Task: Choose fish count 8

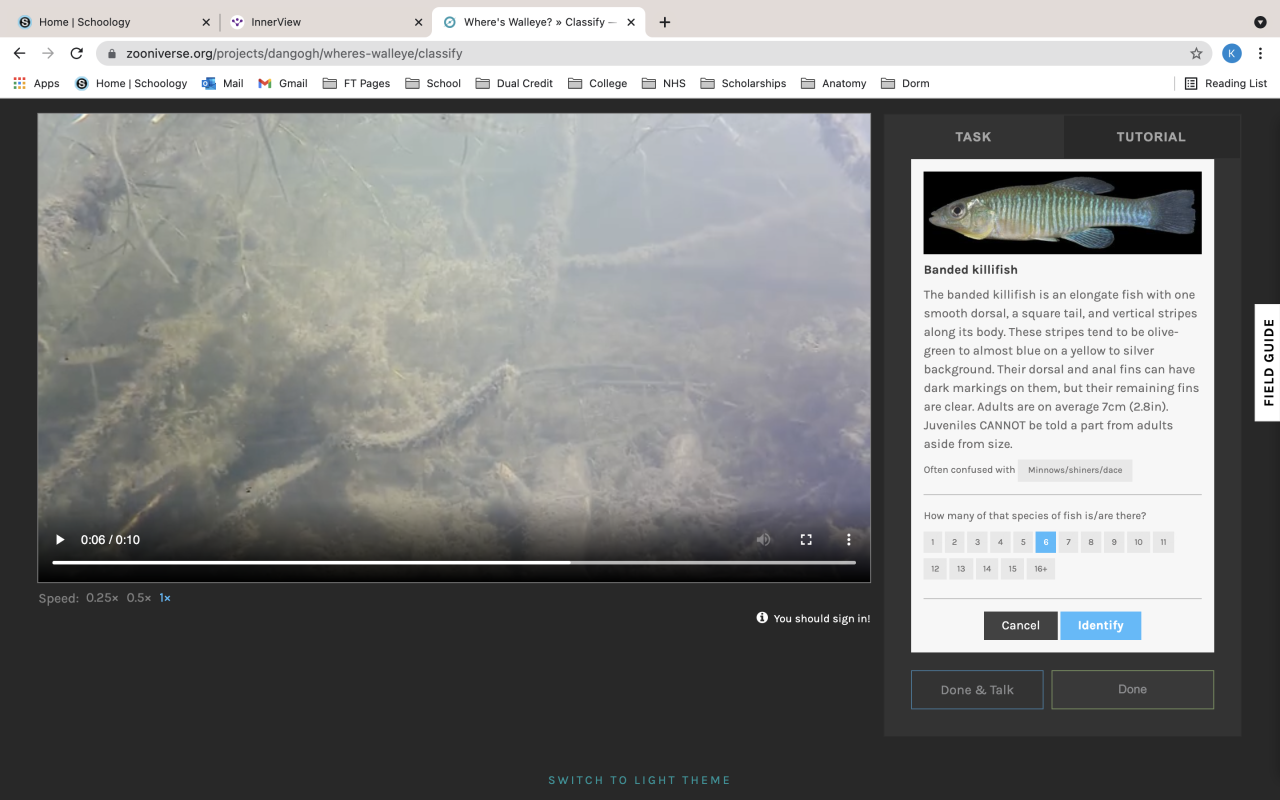Action: click(x=1091, y=542)
